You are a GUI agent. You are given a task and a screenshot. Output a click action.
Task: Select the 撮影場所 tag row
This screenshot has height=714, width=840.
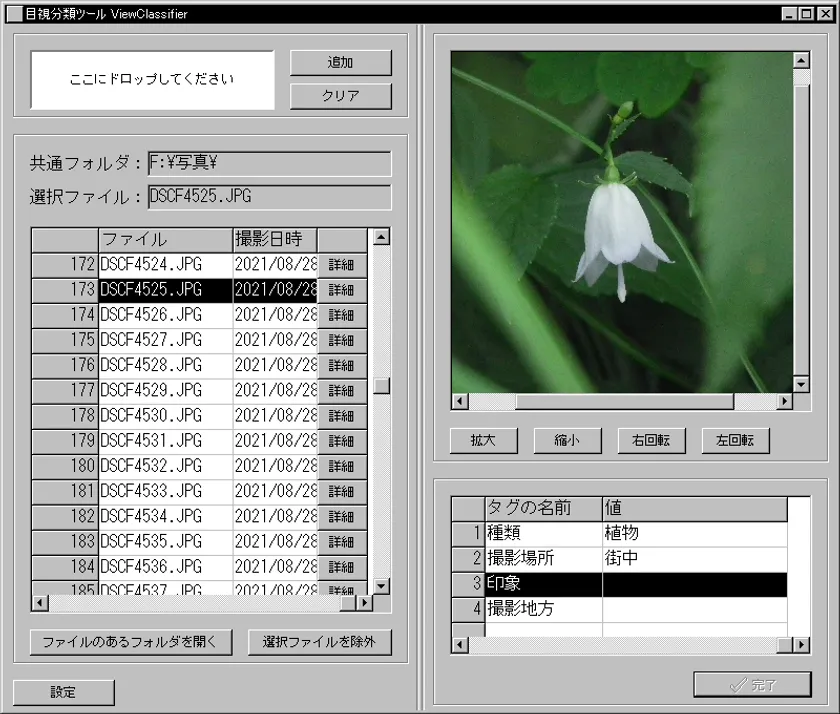542,558
